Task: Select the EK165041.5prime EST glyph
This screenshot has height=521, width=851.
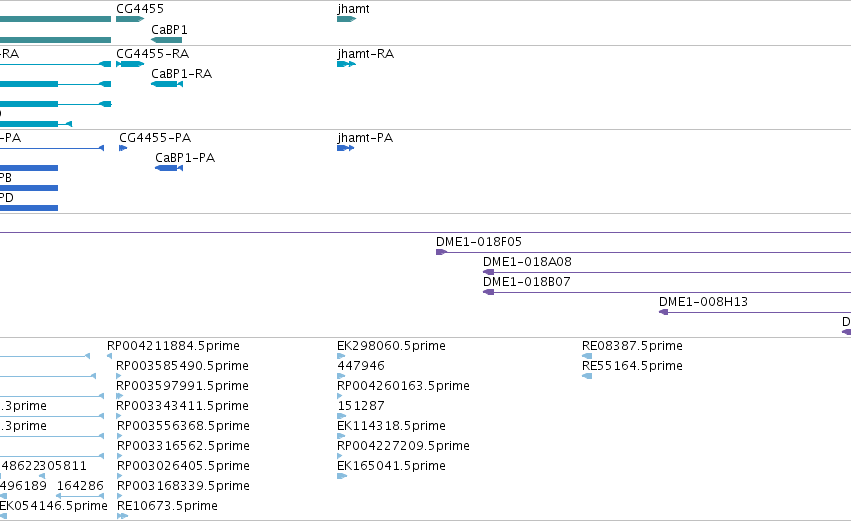Action: (342, 476)
